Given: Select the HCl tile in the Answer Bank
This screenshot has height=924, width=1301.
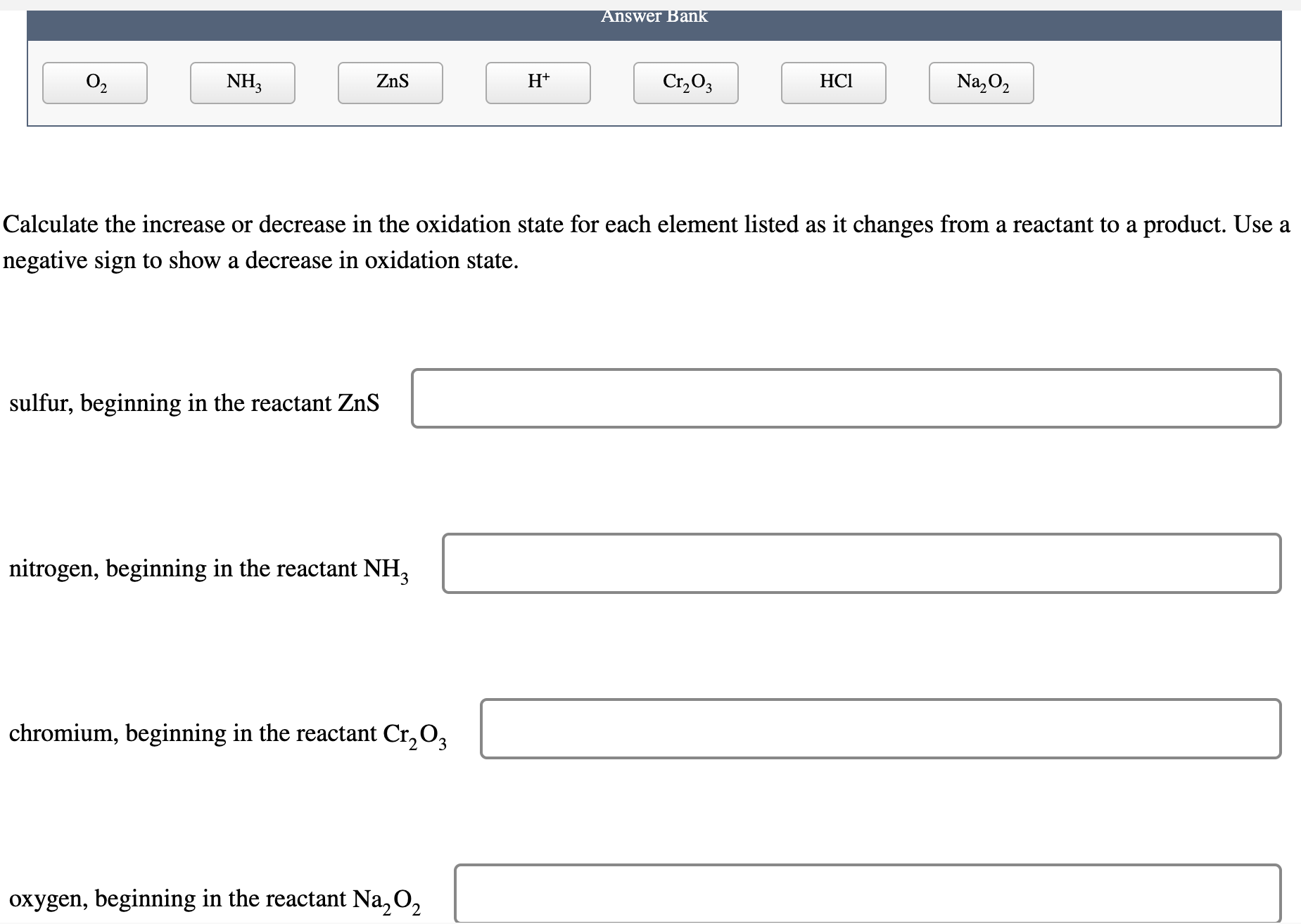Looking at the screenshot, I should 834,82.
